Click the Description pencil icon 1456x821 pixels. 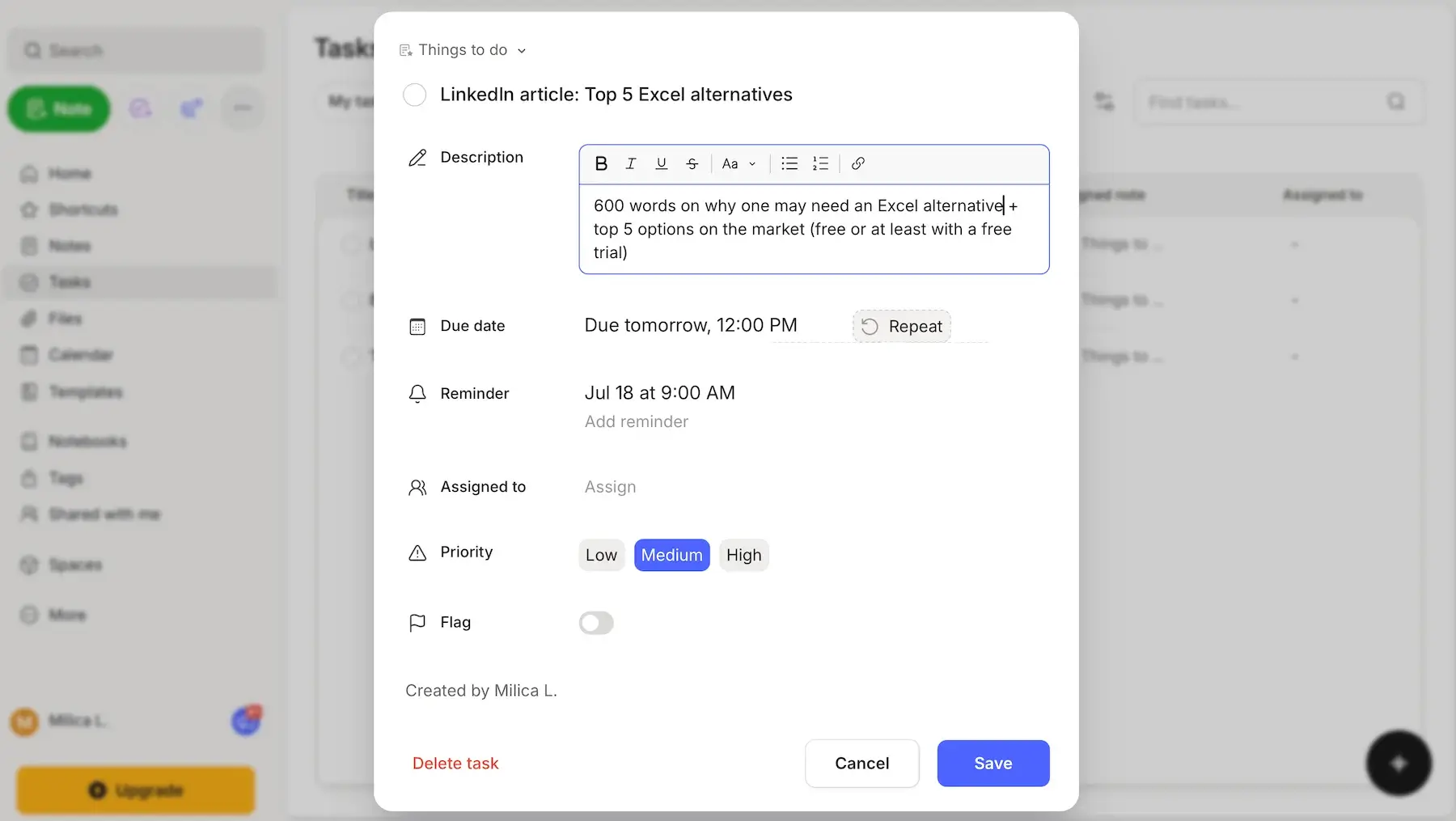pyautogui.click(x=417, y=158)
